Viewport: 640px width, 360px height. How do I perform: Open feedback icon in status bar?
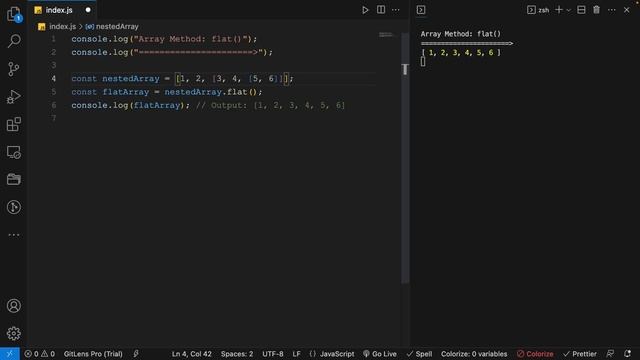point(610,354)
